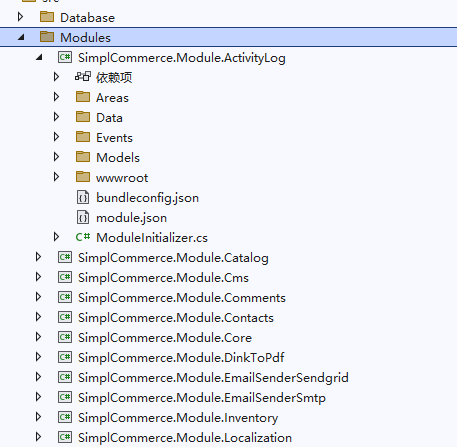Click the Database folder icon
The image size is (457, 447).
pos(47,17)
